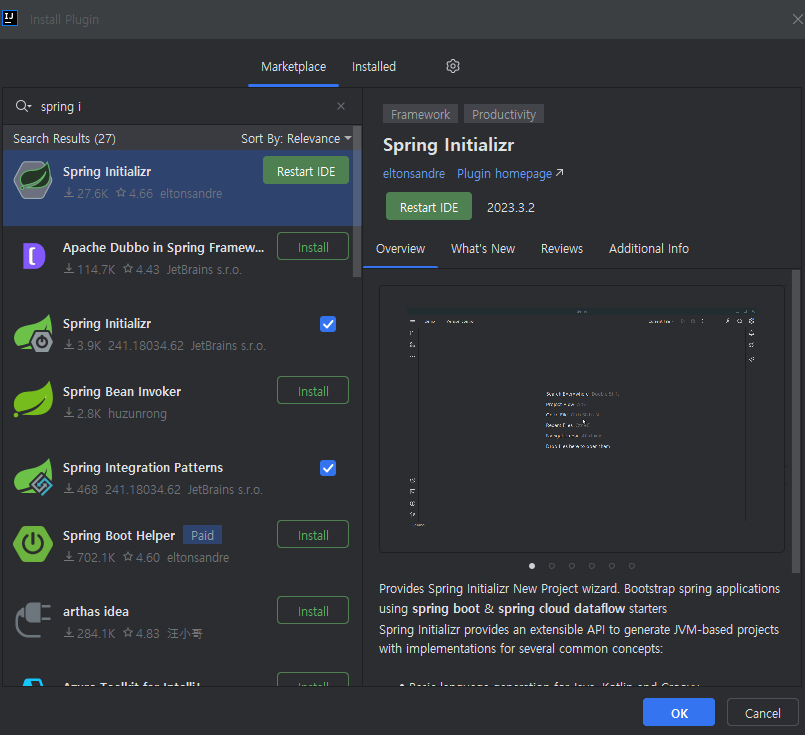805x735 pixels.
Task: Install the Spring Bean Invoker plugin
Action: pyautogui.click(x=313, y=391)
